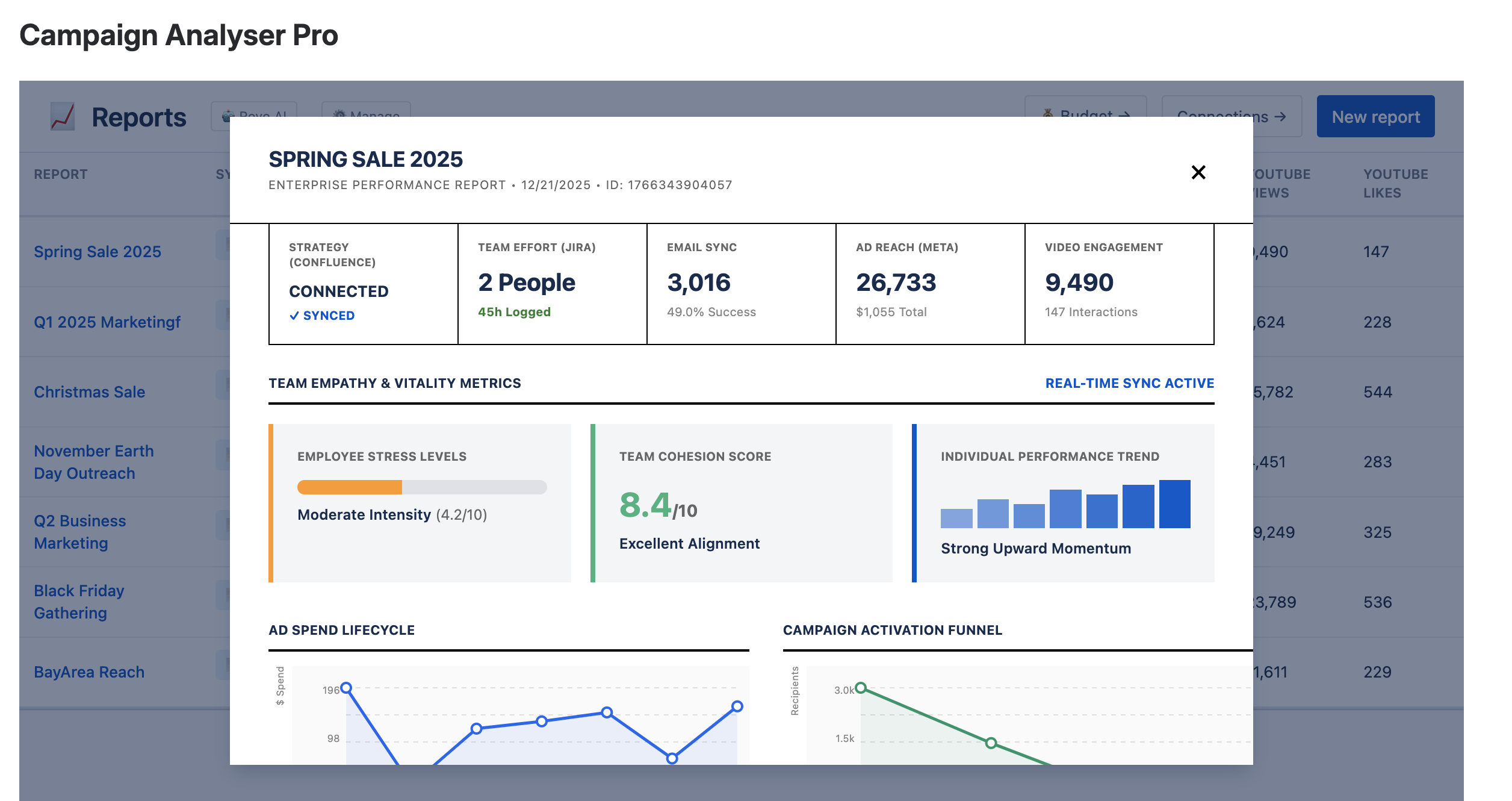This screenshot has width=1512, height=801.
Task: Close the Spring Sale 2025 report modal
Action: (x=1198, y=172)
